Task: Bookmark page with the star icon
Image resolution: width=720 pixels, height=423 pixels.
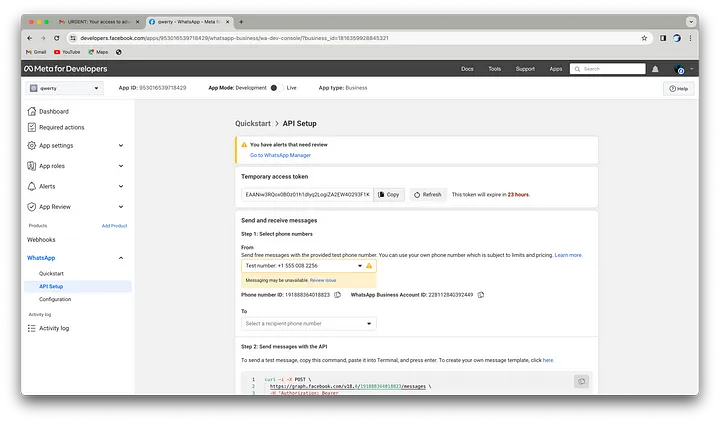Action: click(x=644, y=38)
